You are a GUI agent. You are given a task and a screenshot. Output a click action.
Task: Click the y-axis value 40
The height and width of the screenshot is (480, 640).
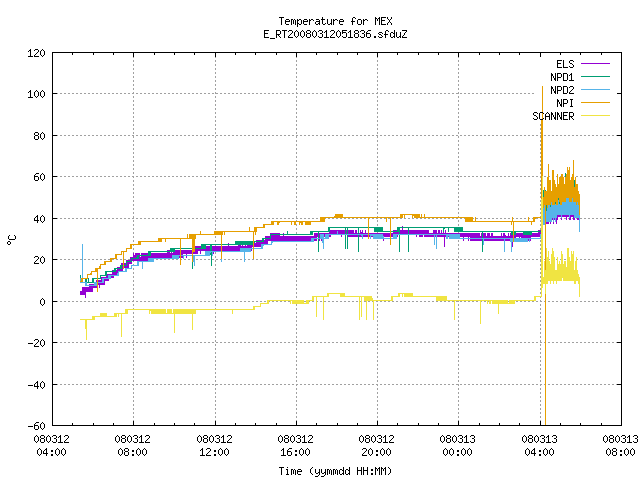(x=39, y=219)
